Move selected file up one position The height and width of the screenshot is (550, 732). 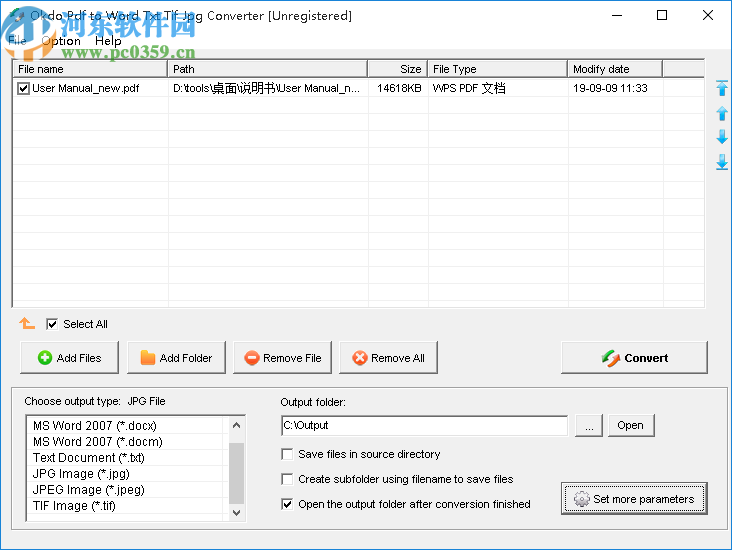[x=722, y=113]
